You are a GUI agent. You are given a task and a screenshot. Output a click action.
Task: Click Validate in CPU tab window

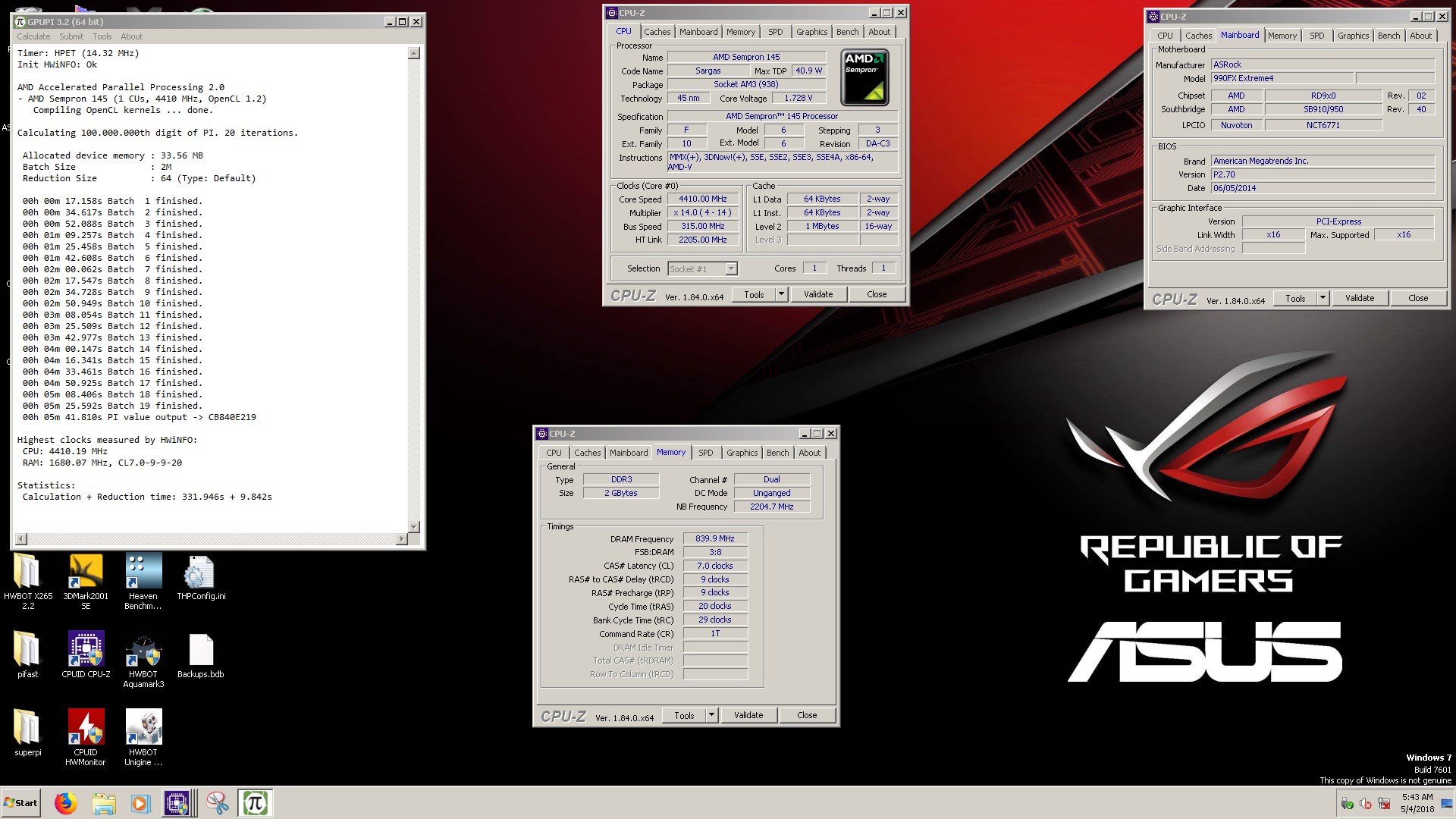tap(818, 294)
